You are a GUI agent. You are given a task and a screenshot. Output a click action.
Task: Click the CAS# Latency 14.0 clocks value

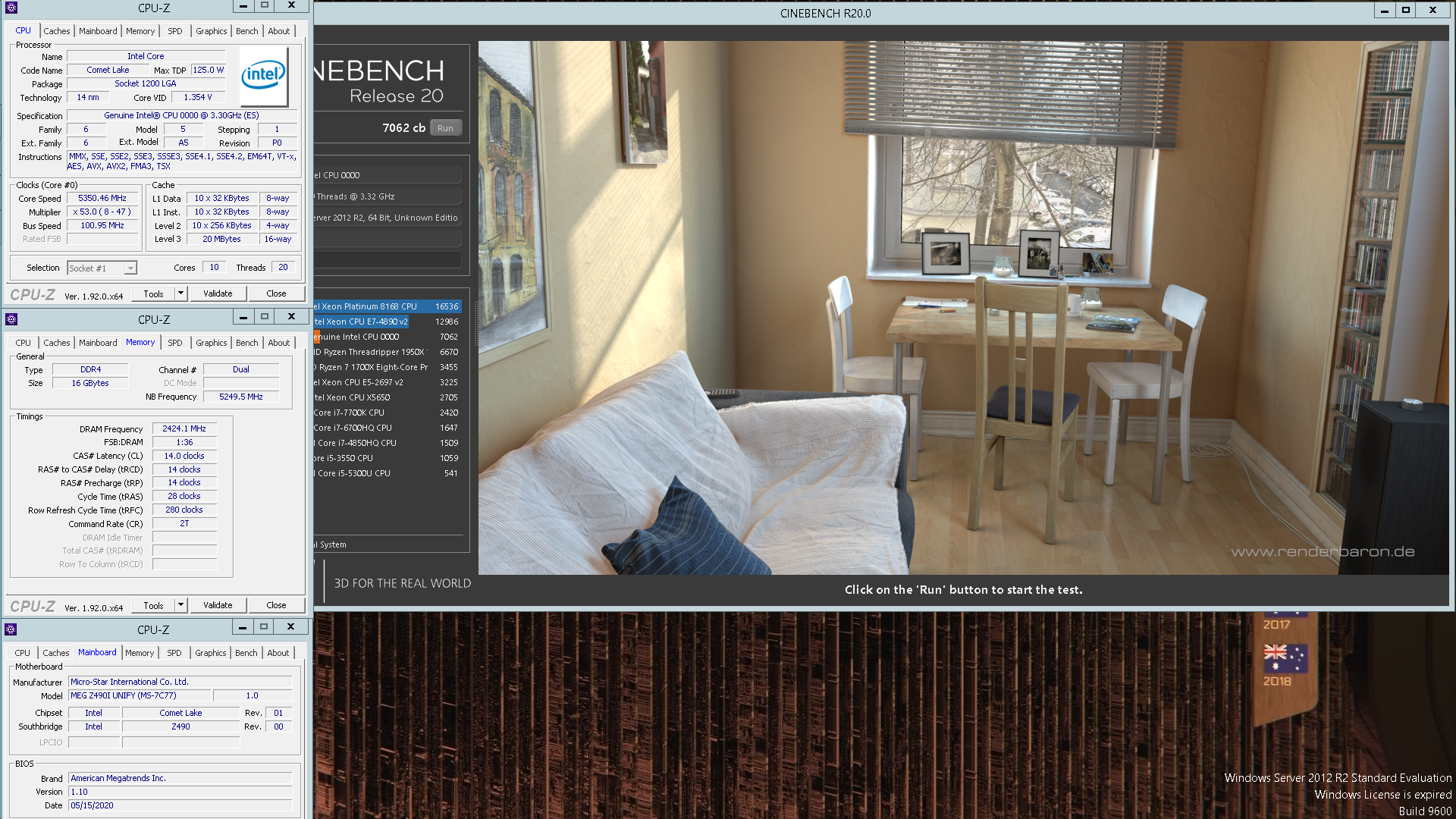(x=184, y=456)
